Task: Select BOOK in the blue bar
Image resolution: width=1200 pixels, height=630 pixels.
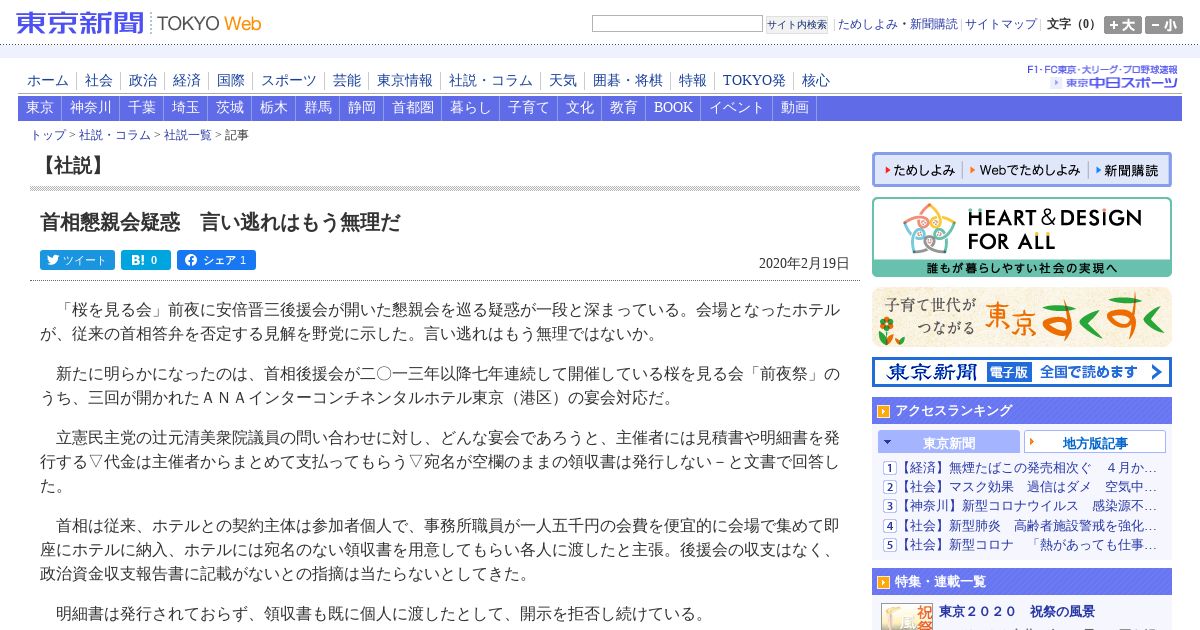Action: pos(673,108)
